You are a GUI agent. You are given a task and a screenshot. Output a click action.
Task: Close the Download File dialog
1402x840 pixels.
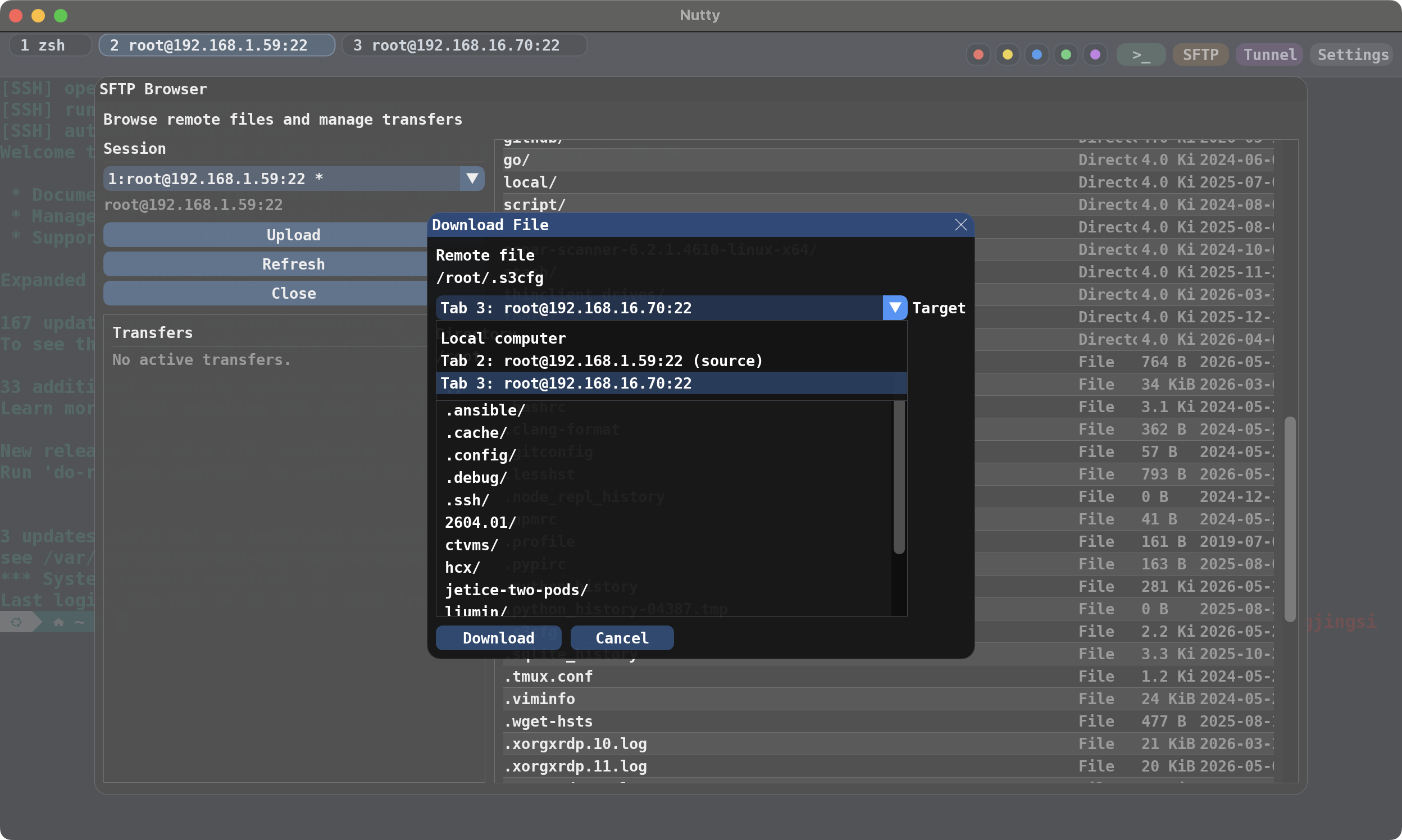[x=961, y=225]
